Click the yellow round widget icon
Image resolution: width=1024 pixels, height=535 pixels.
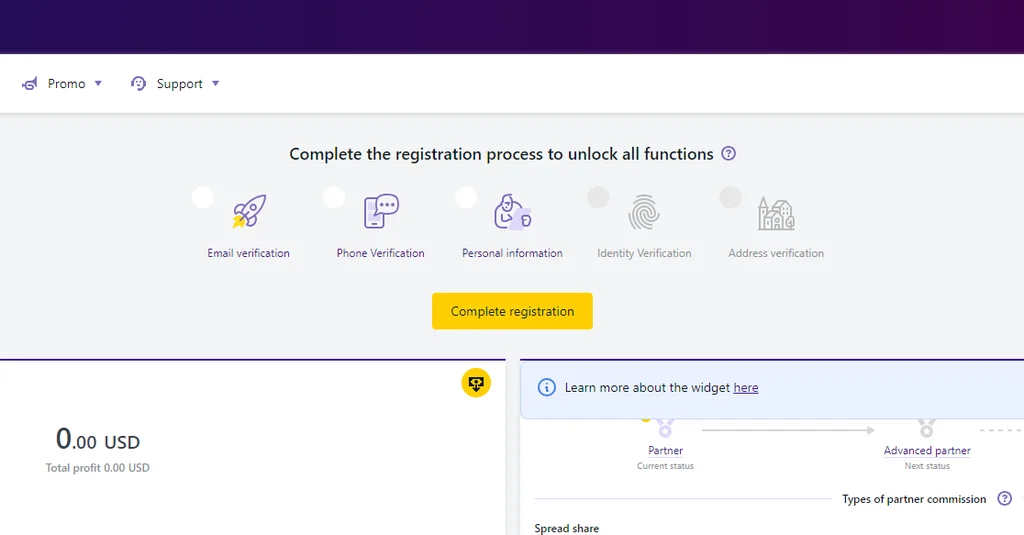pyautogui.click(x=476, y=383)
